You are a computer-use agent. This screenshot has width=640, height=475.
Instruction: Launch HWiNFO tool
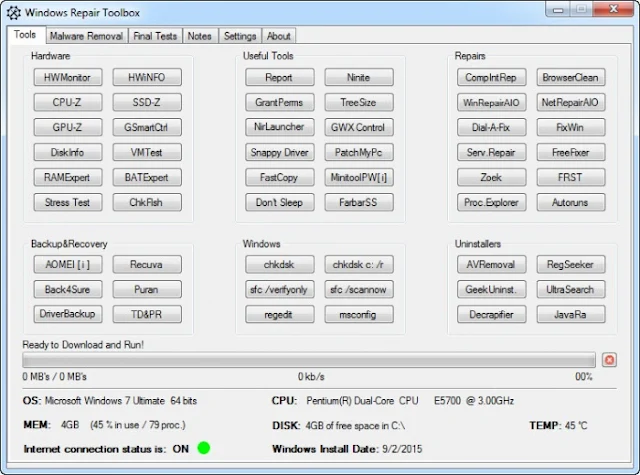[x=147, y=77]
